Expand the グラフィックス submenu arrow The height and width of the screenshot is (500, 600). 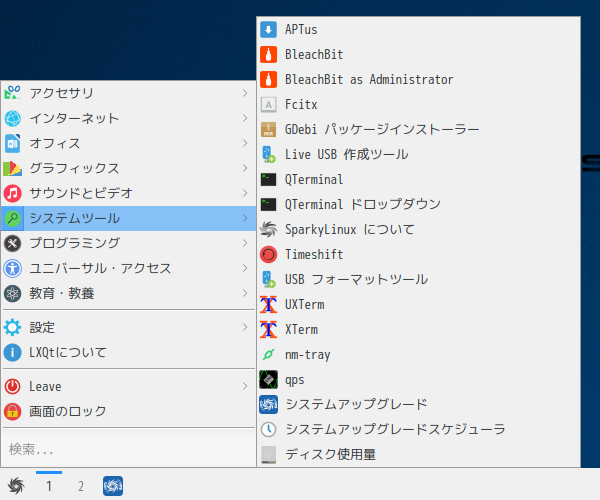click(x=245, y=168)
